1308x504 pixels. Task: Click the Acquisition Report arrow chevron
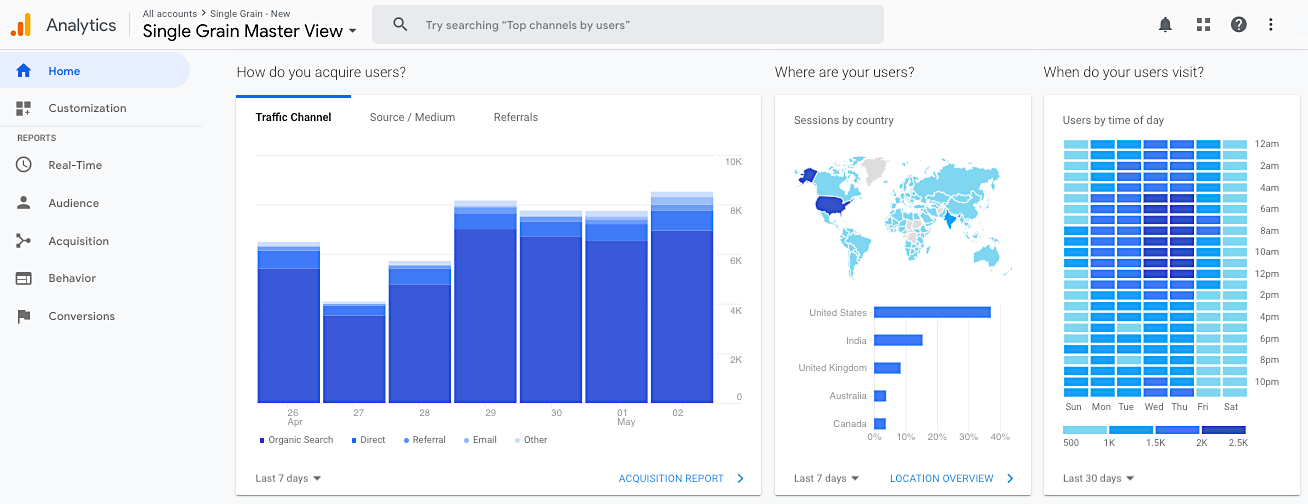point(740,479)
